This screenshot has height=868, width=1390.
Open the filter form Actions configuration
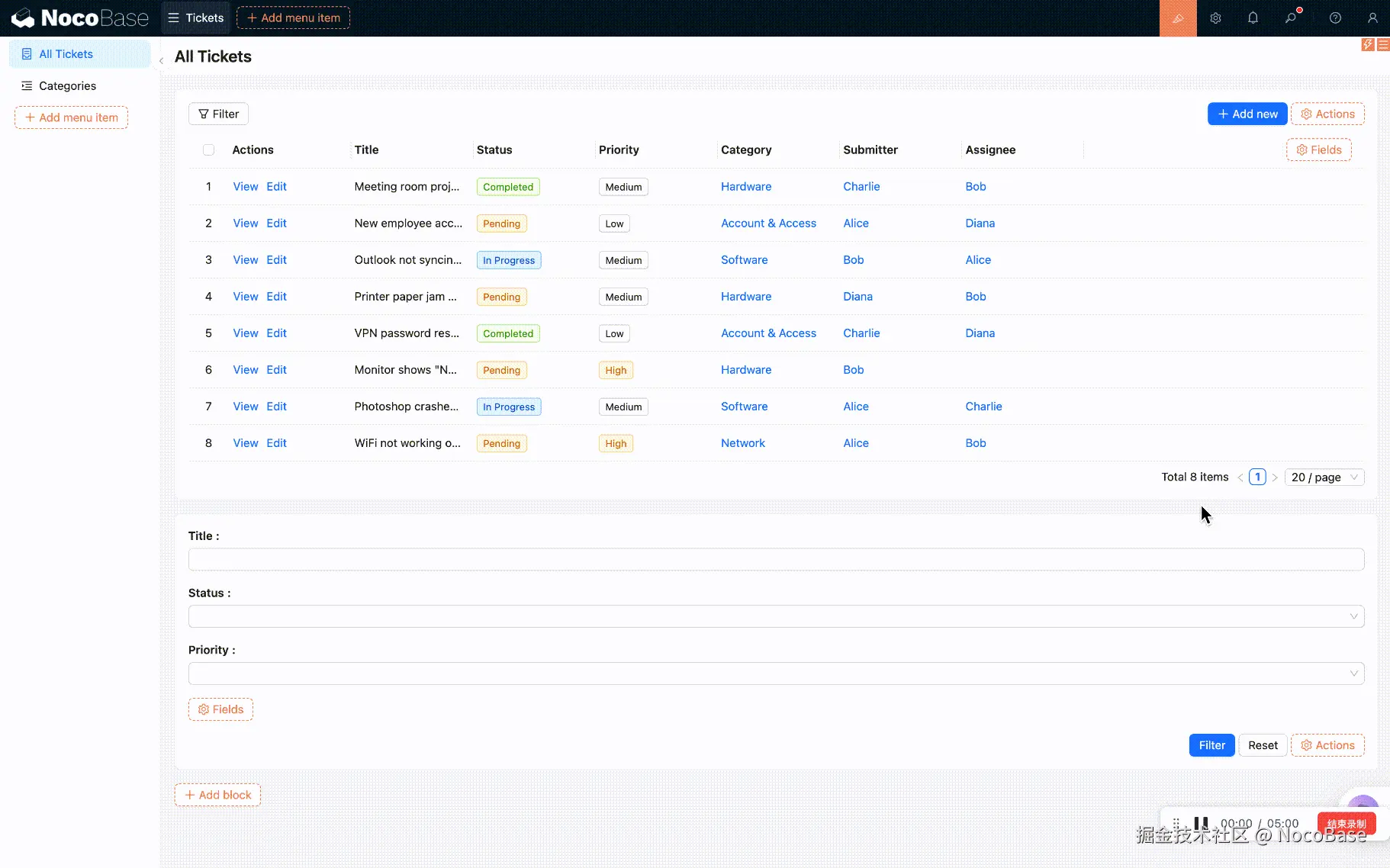coord(1327,745)
